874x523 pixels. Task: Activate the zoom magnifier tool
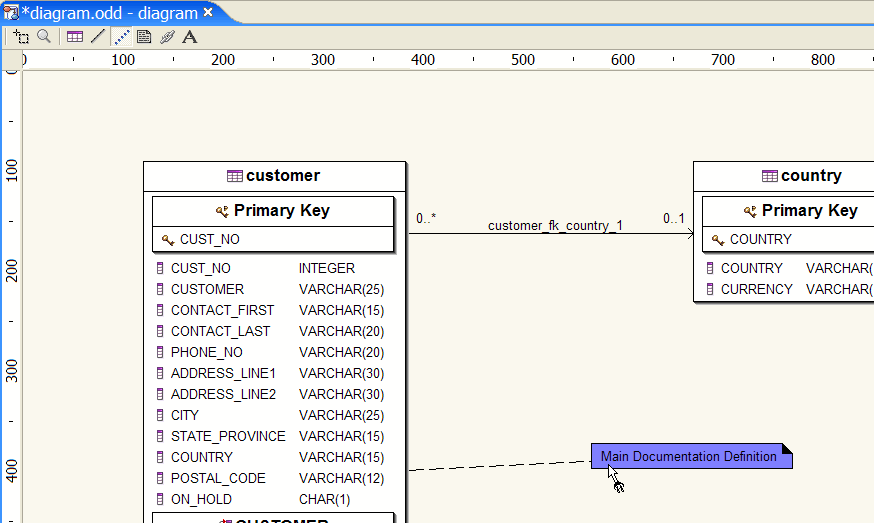click(44, 37)
